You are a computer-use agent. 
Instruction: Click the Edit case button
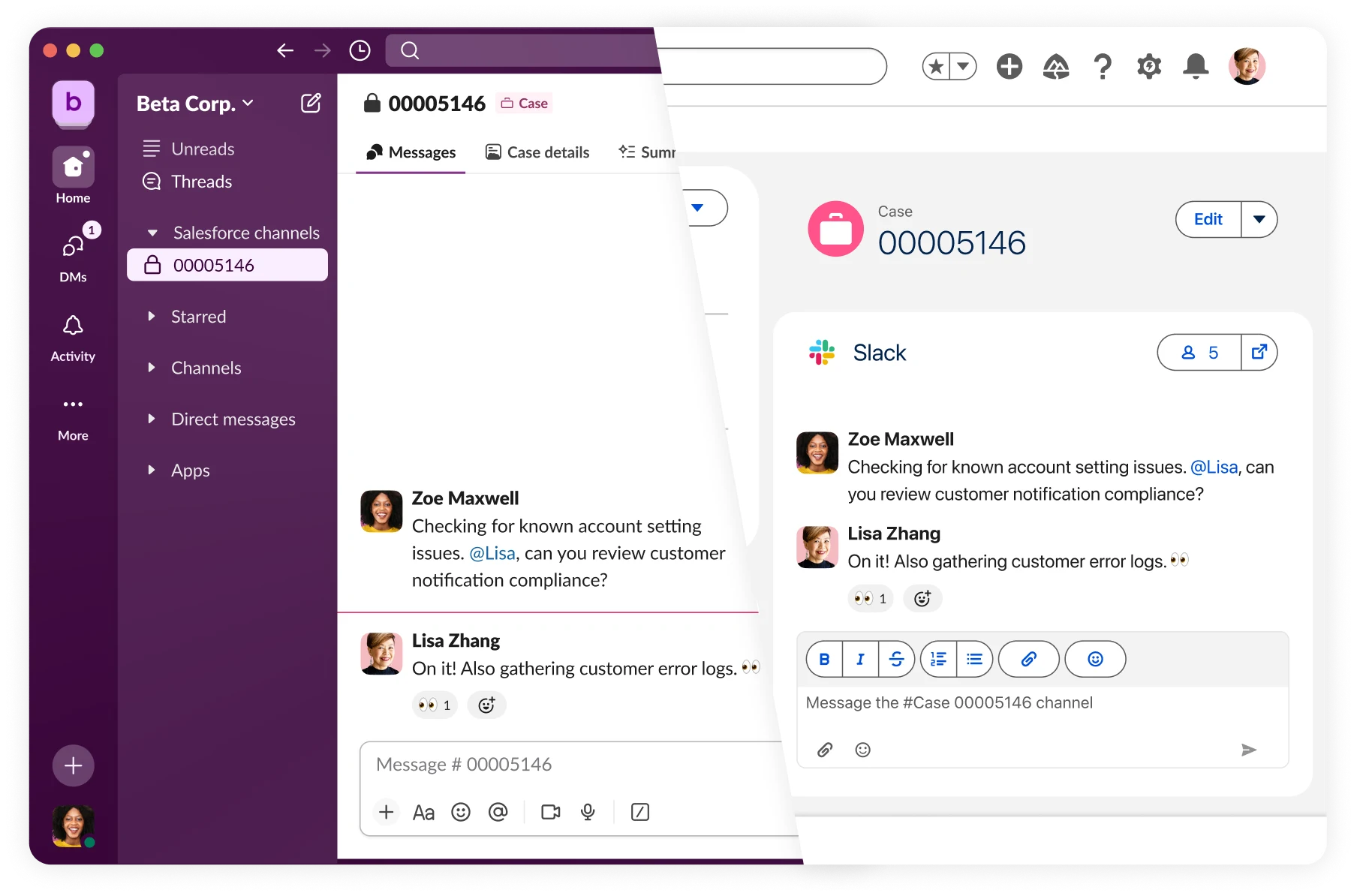[x=1208, y=219]
